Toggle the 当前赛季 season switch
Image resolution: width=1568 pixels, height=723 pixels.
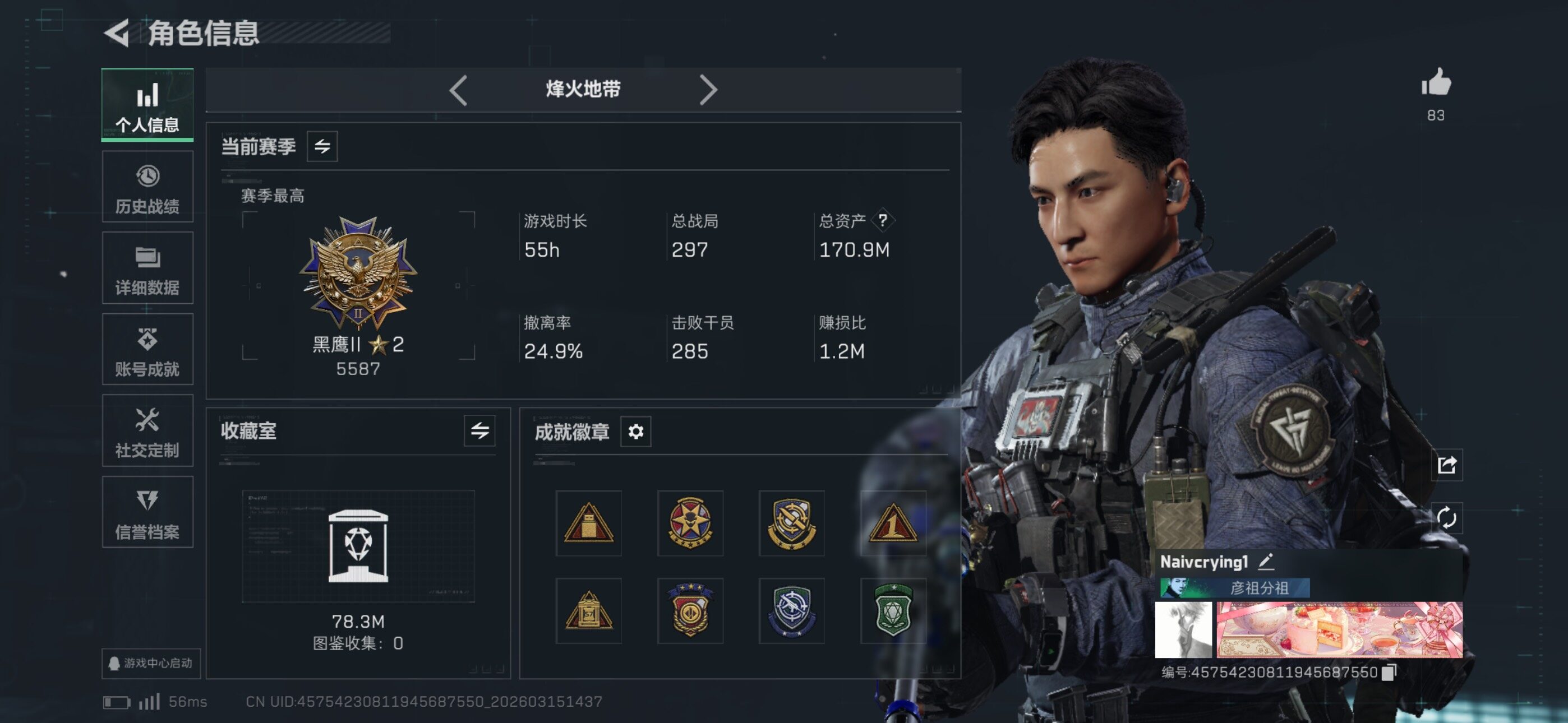[322, 146]
